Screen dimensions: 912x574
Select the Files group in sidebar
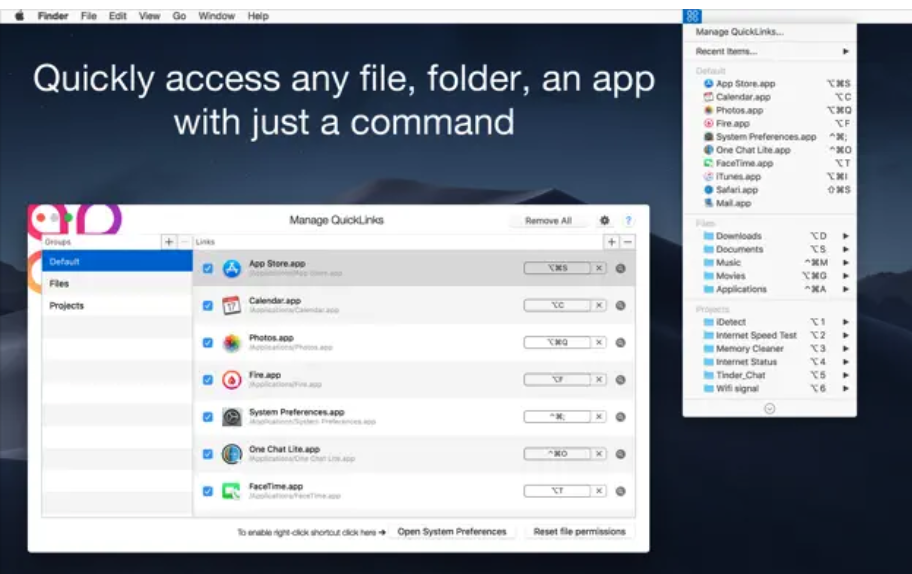117,284
